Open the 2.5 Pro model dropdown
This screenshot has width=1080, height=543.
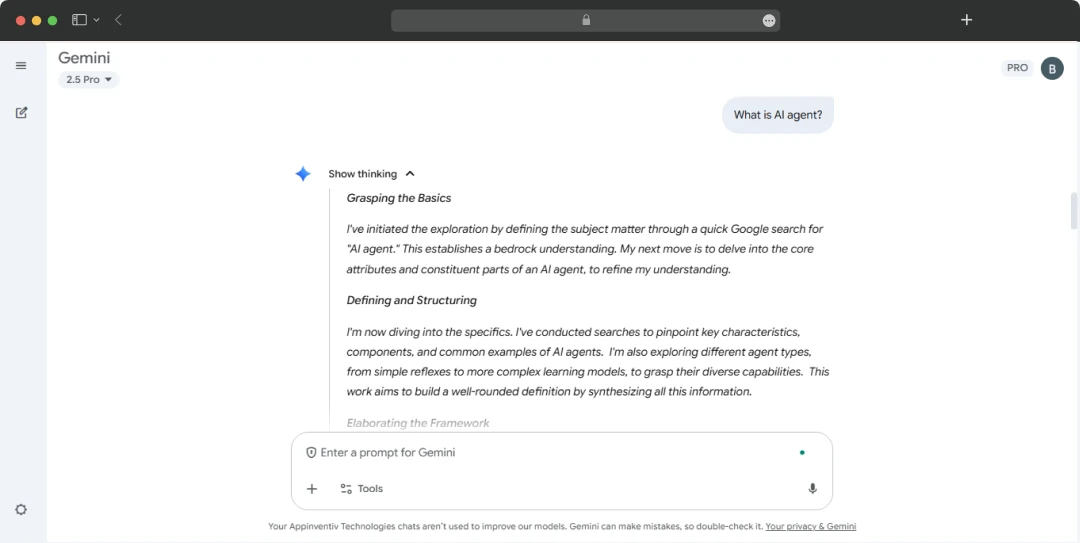coord(89,80)
